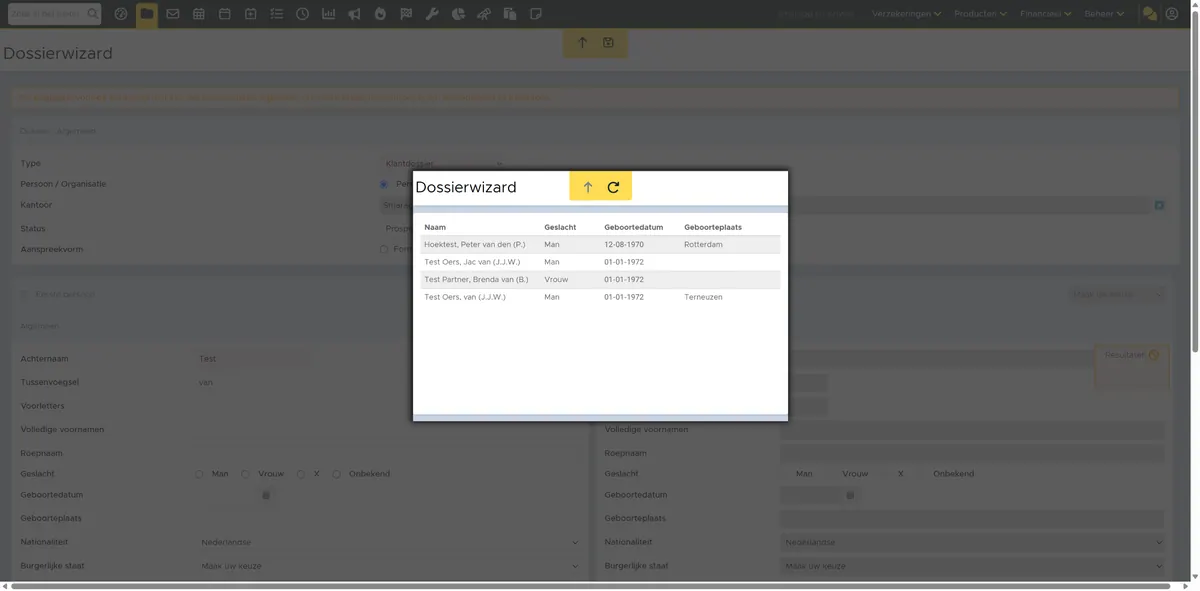Open the flame icon in the top bar
This screenshot has width=1200, height=591.
(x=380, y=14)
